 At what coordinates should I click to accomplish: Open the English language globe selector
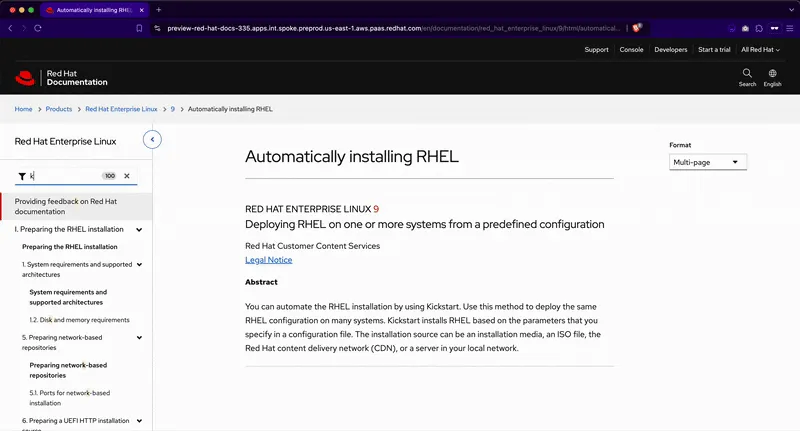pos(772,78)
